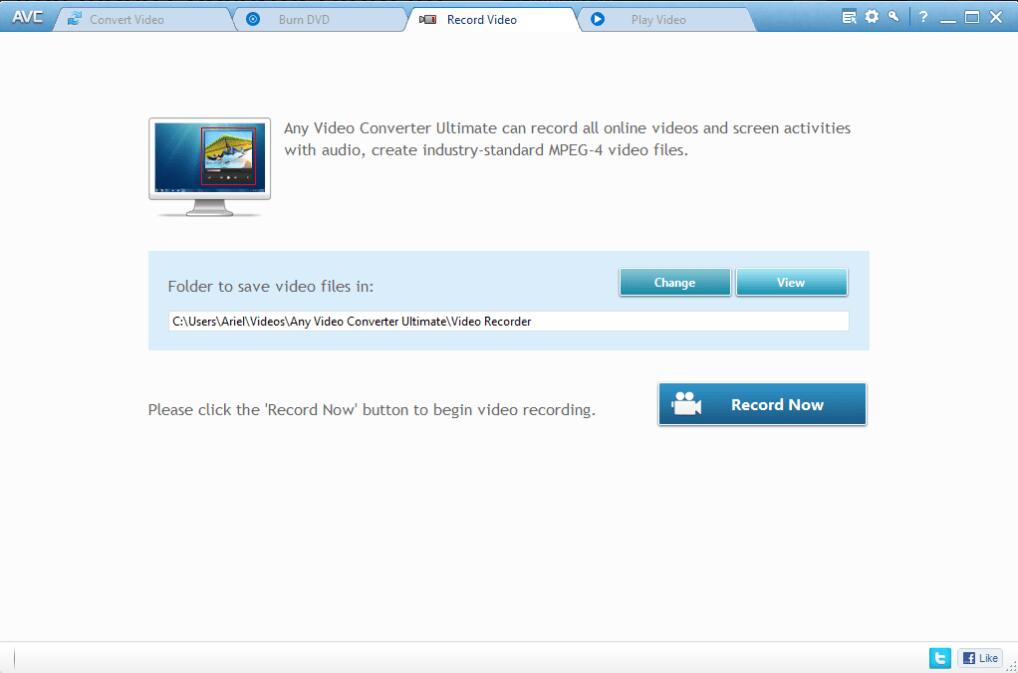Maximize the AVC window
This screenshot has width=1018, height=673.
click(972, 18)
